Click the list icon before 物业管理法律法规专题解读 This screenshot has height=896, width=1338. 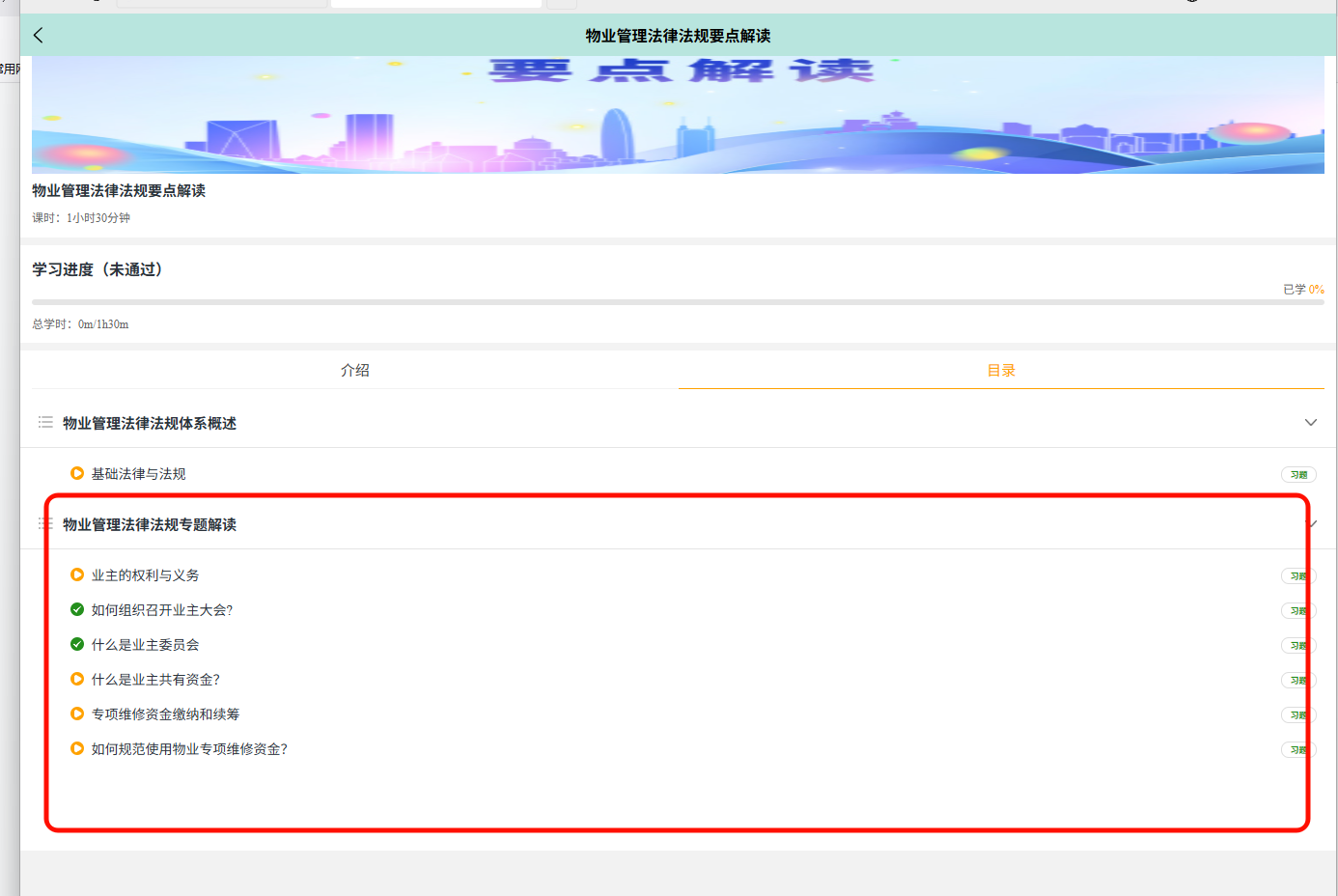pyautogui.click(x=44, y=524)
